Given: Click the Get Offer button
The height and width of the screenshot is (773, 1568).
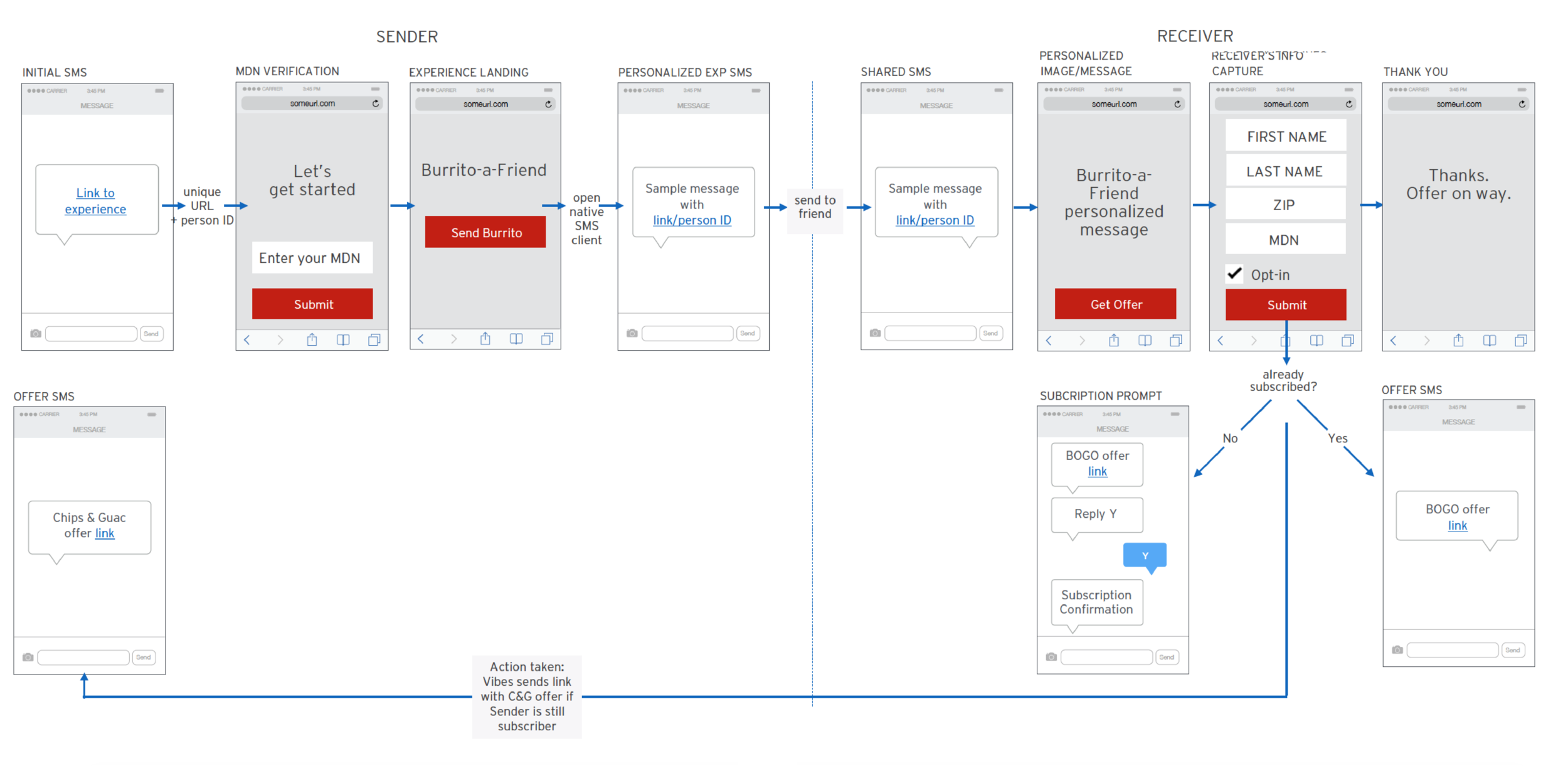Looking at the screenshot, I should point(1115,304).
